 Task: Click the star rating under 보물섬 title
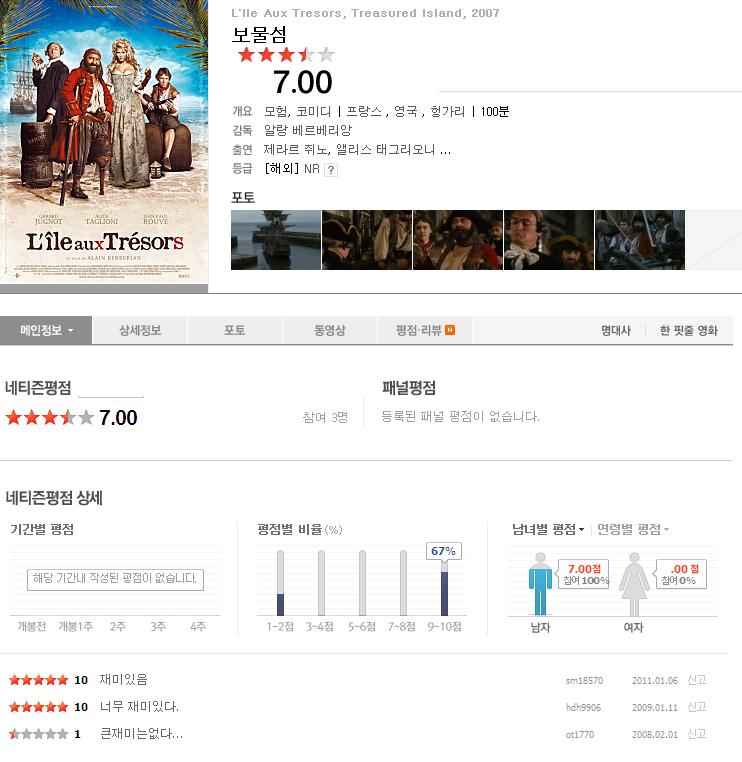tap(286, 55)
